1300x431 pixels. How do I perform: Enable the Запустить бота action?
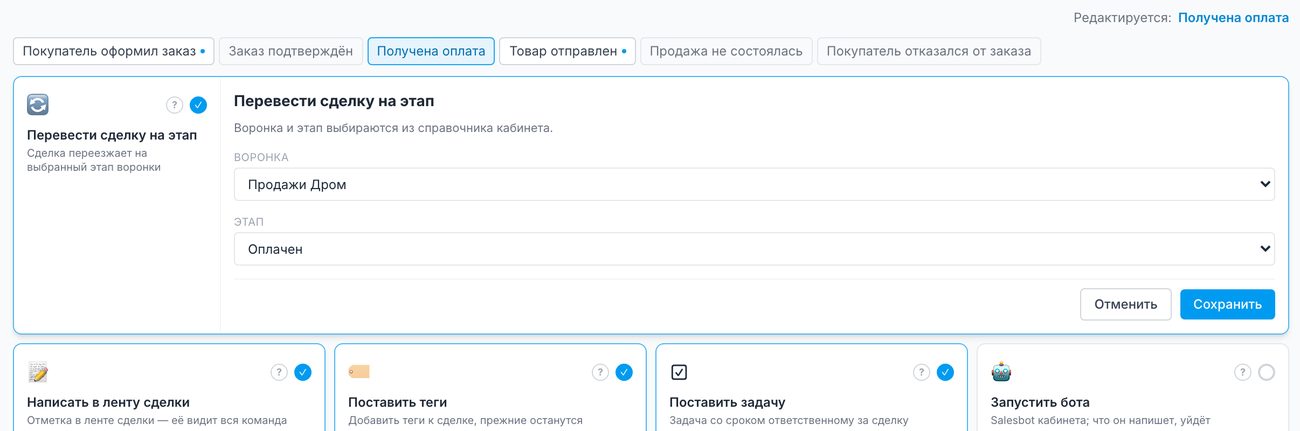coord(1267,372)
